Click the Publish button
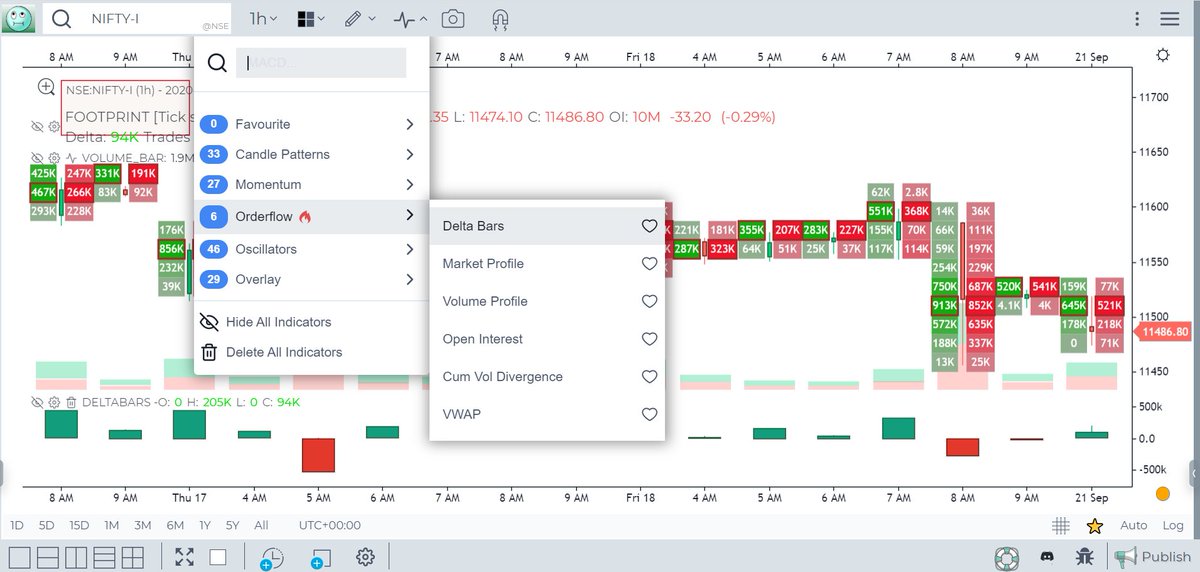The height and width of the screenshot is (572, 1200). (1153, 557)
